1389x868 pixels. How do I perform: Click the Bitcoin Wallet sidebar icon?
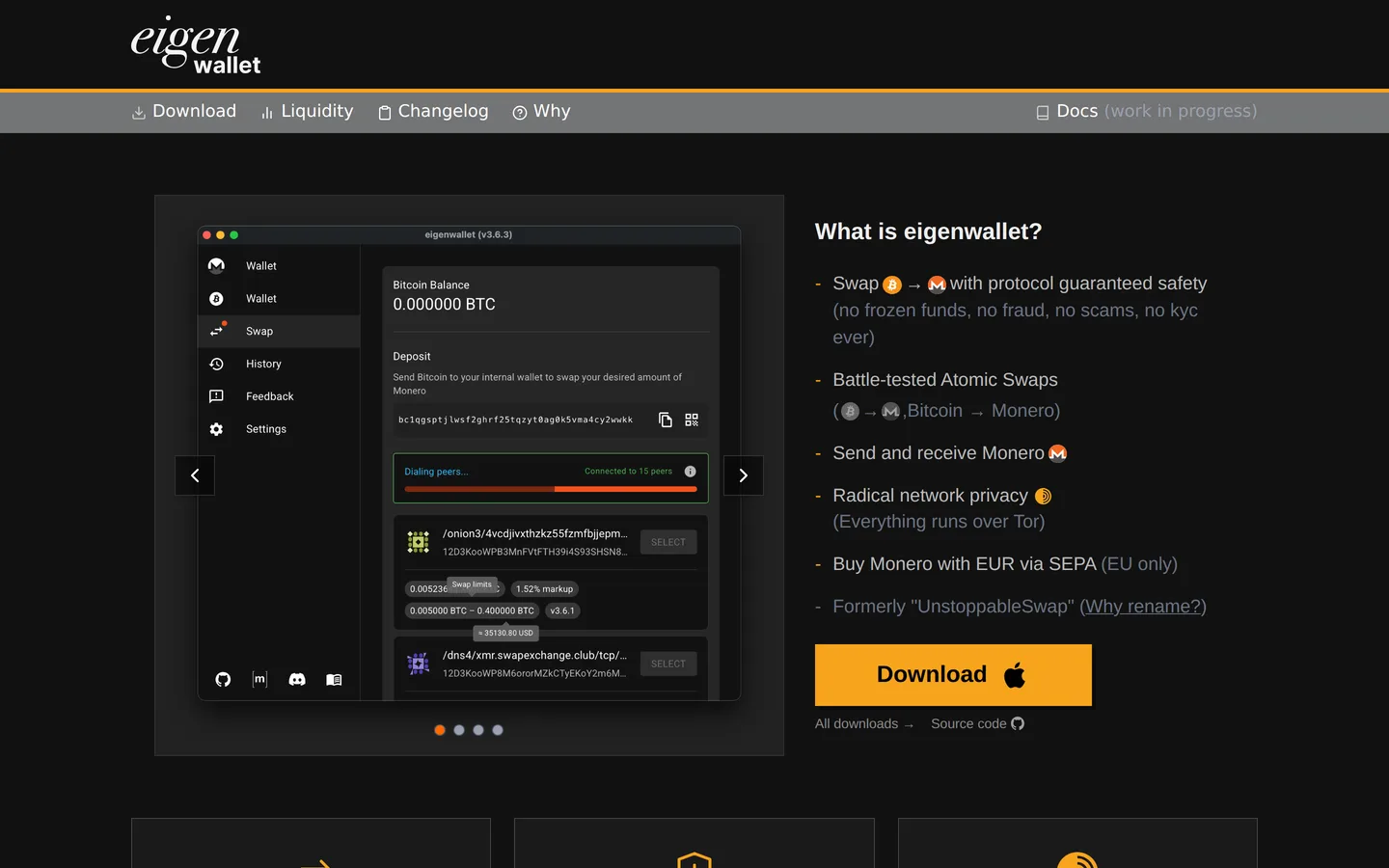click(x=216, y=299)
